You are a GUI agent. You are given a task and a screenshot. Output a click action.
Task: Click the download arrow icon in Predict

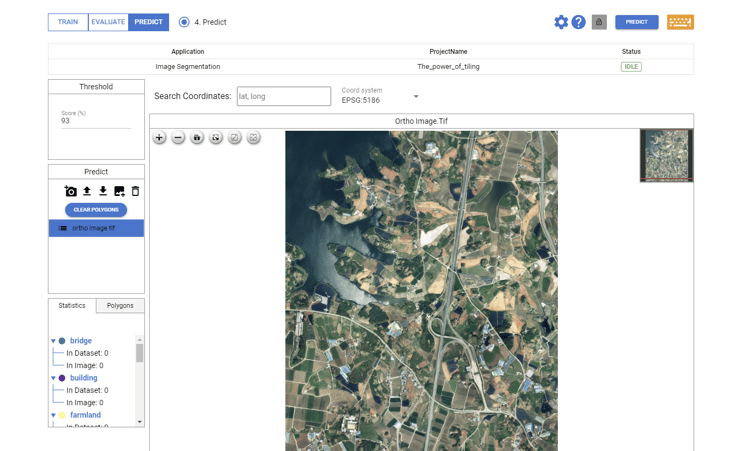(103, 191)
